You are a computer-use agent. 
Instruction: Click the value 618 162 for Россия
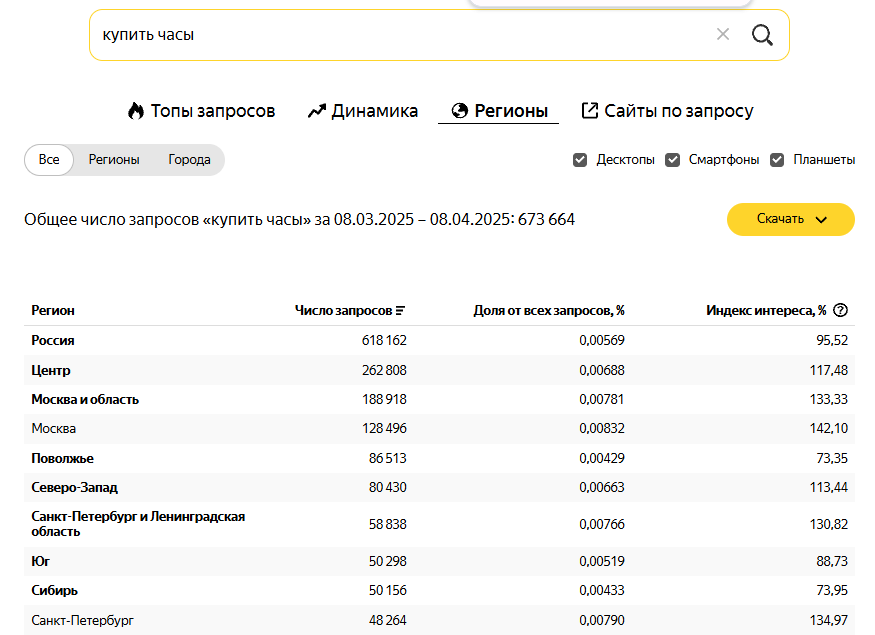pos(384,340)
